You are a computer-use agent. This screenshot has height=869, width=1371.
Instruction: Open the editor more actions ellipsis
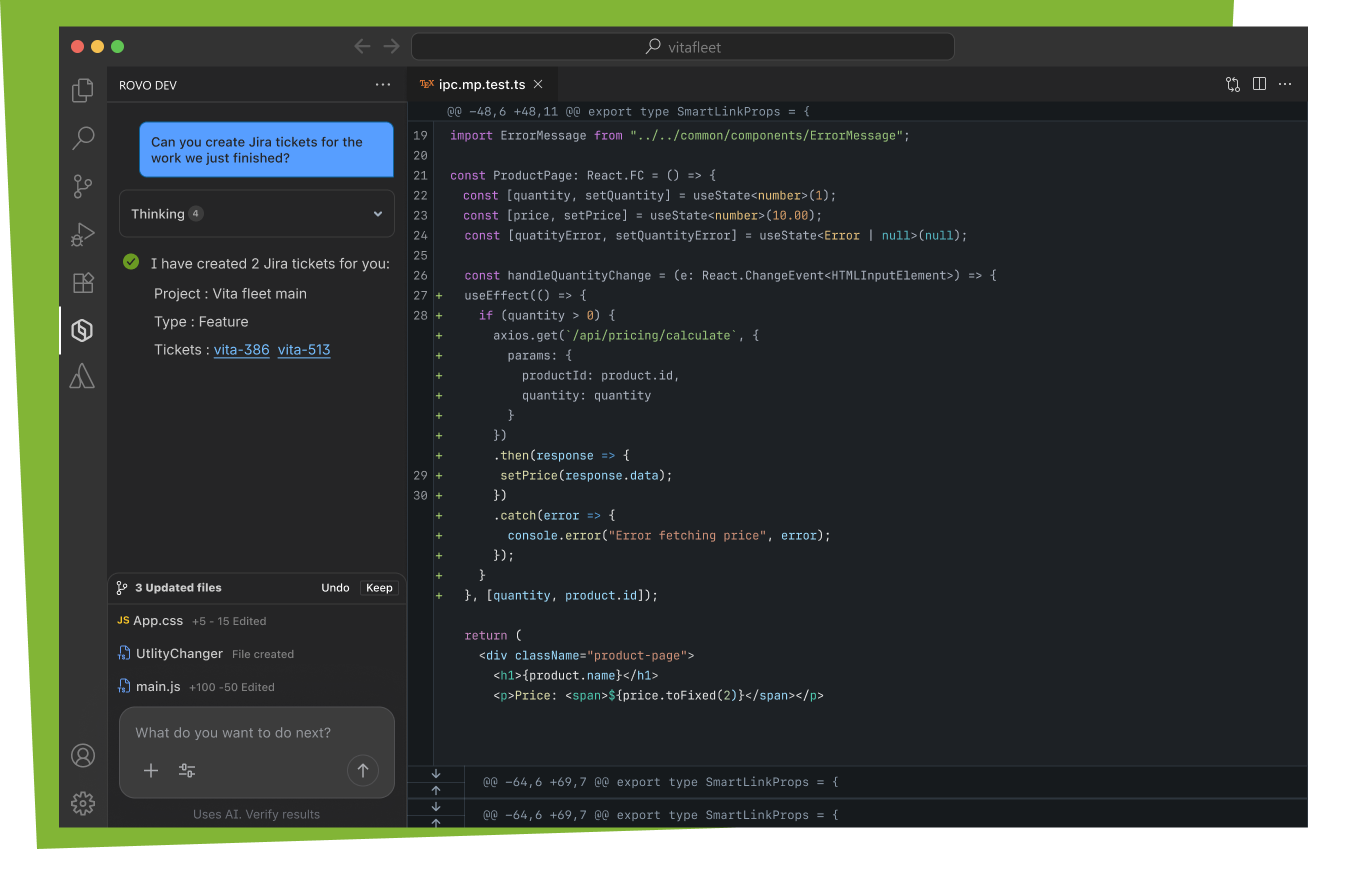click(x=1285, y=84)
